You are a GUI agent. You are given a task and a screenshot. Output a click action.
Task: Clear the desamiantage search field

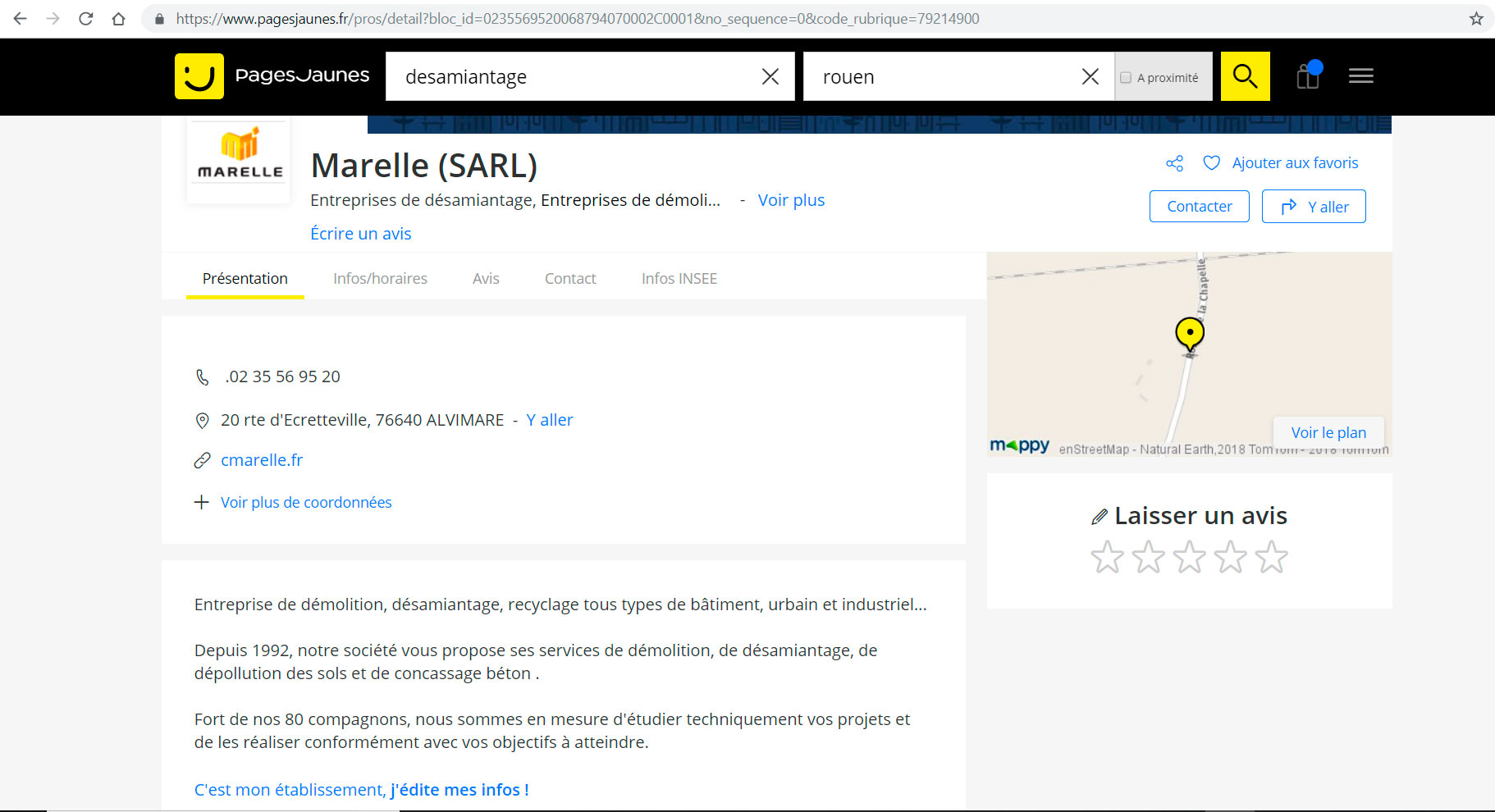[x=770, y=76]
